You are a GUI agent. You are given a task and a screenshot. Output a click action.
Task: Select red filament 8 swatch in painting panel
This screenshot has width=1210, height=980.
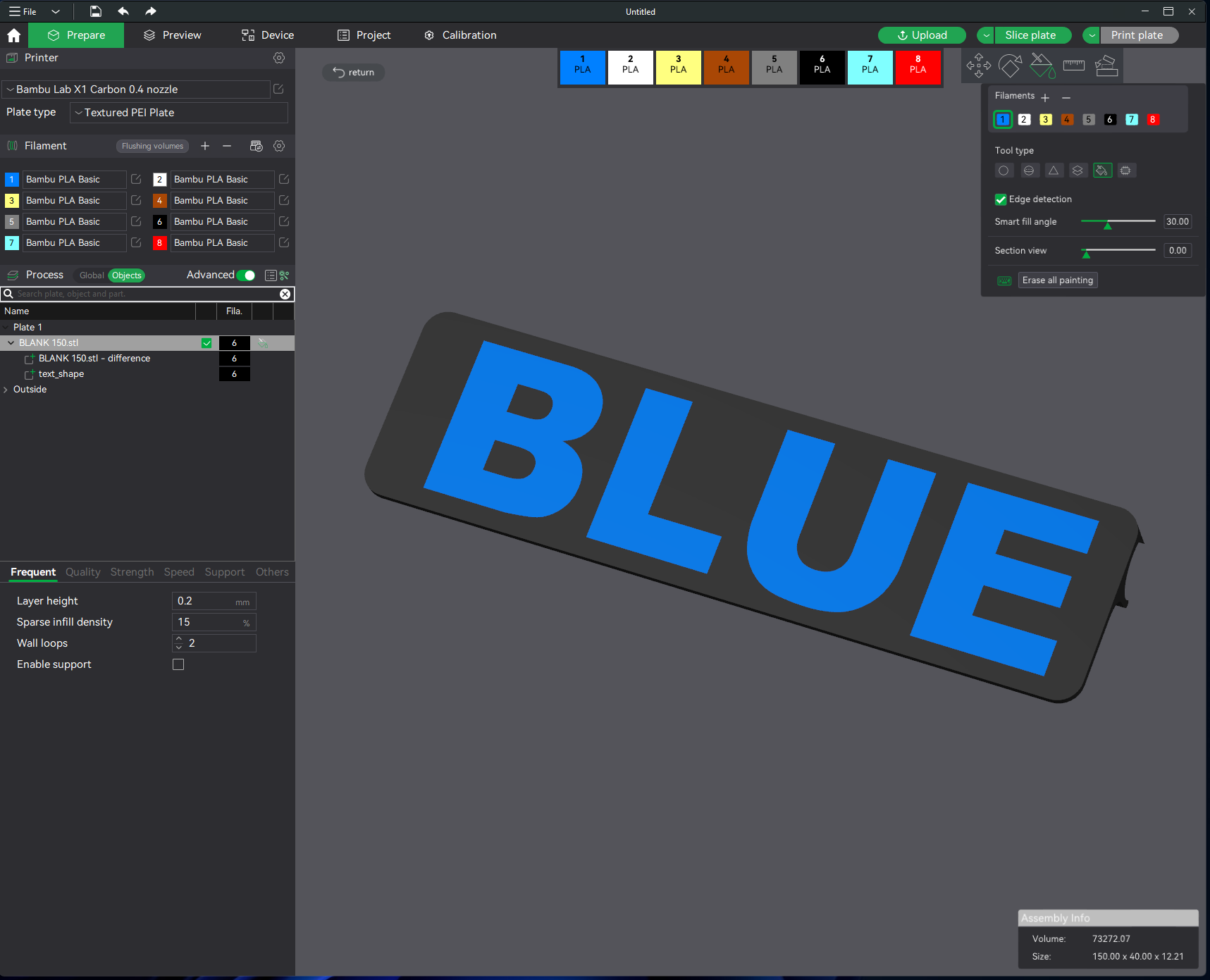pyautogui.click(x=1153, y=120)
